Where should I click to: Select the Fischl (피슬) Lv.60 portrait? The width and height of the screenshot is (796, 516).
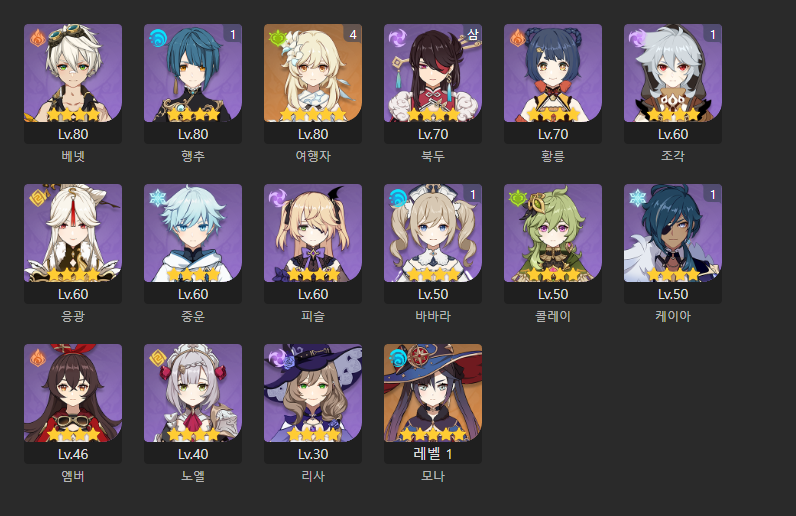(x=313, y=233)
